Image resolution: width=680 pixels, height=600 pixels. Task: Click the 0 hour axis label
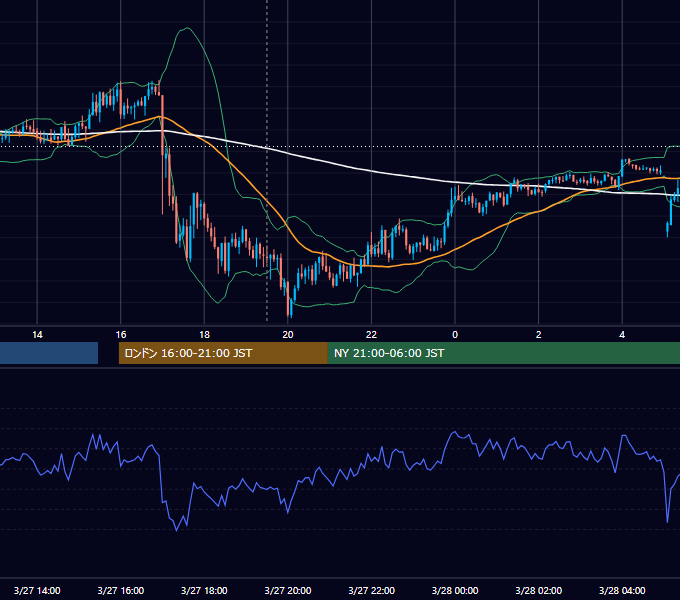point(455,335)
